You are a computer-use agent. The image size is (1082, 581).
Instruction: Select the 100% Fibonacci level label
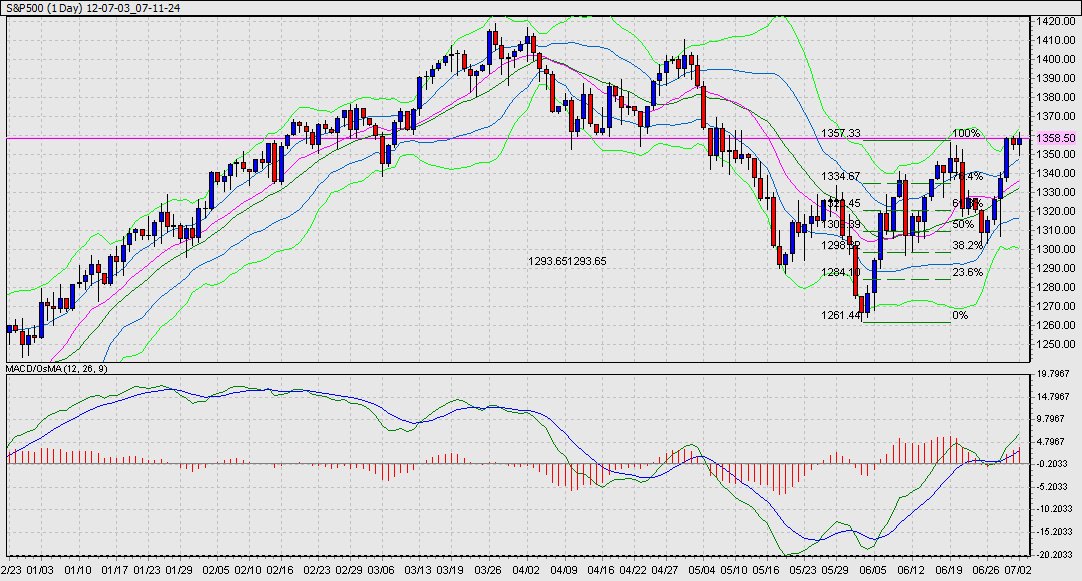click(965, 133)
